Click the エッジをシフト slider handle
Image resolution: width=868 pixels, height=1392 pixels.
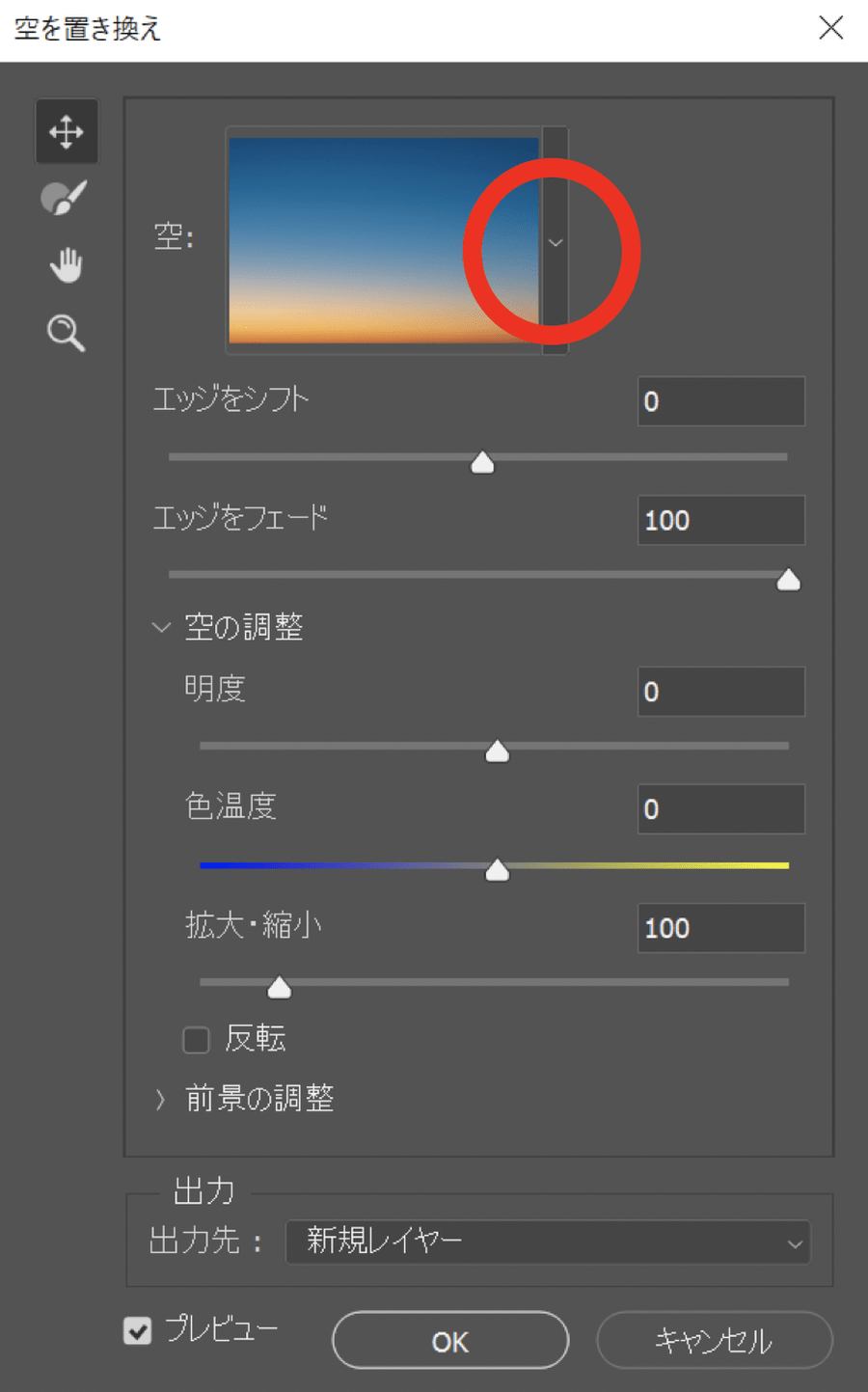coord(482,463)
